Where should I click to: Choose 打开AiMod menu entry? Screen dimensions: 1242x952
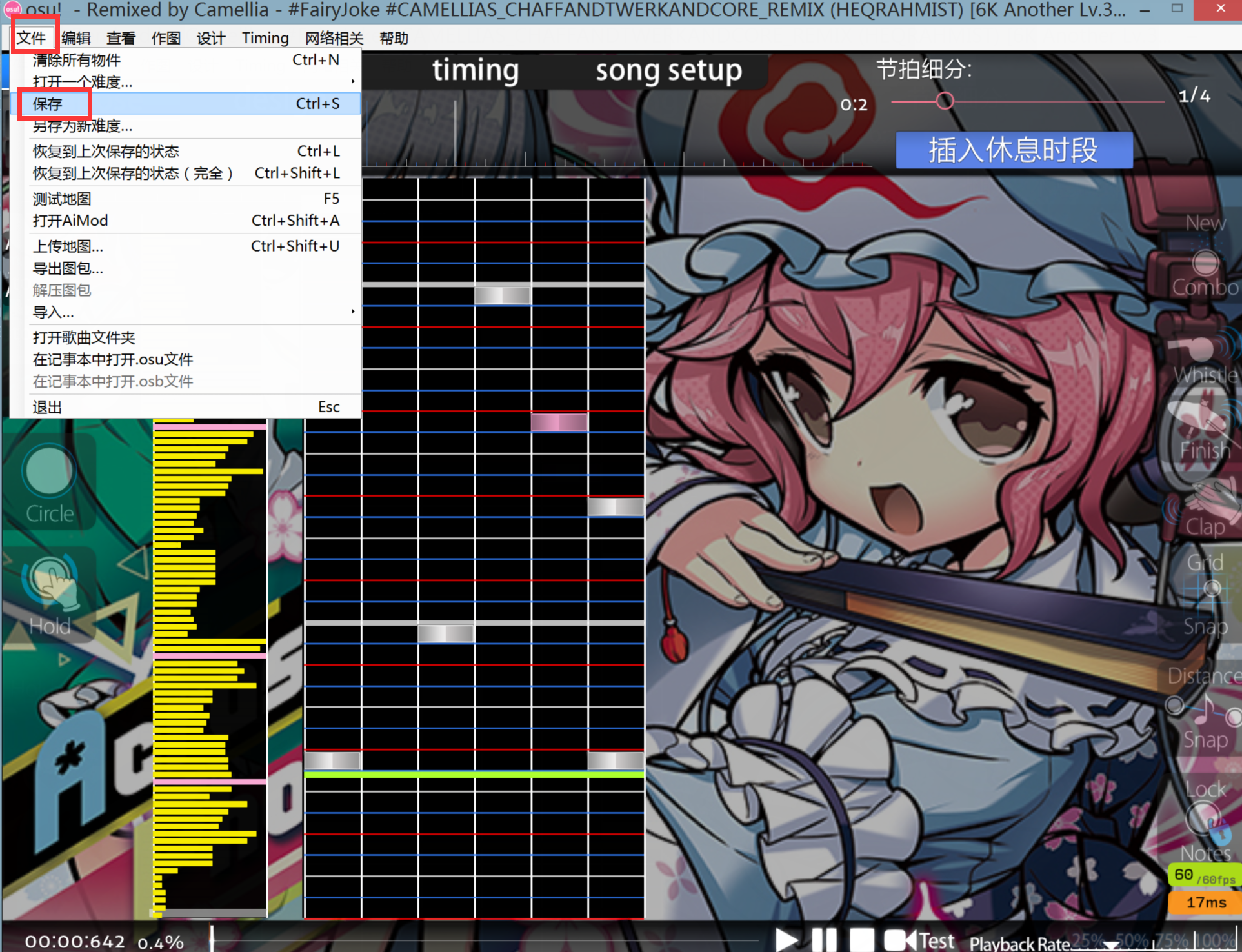(186, 221)
